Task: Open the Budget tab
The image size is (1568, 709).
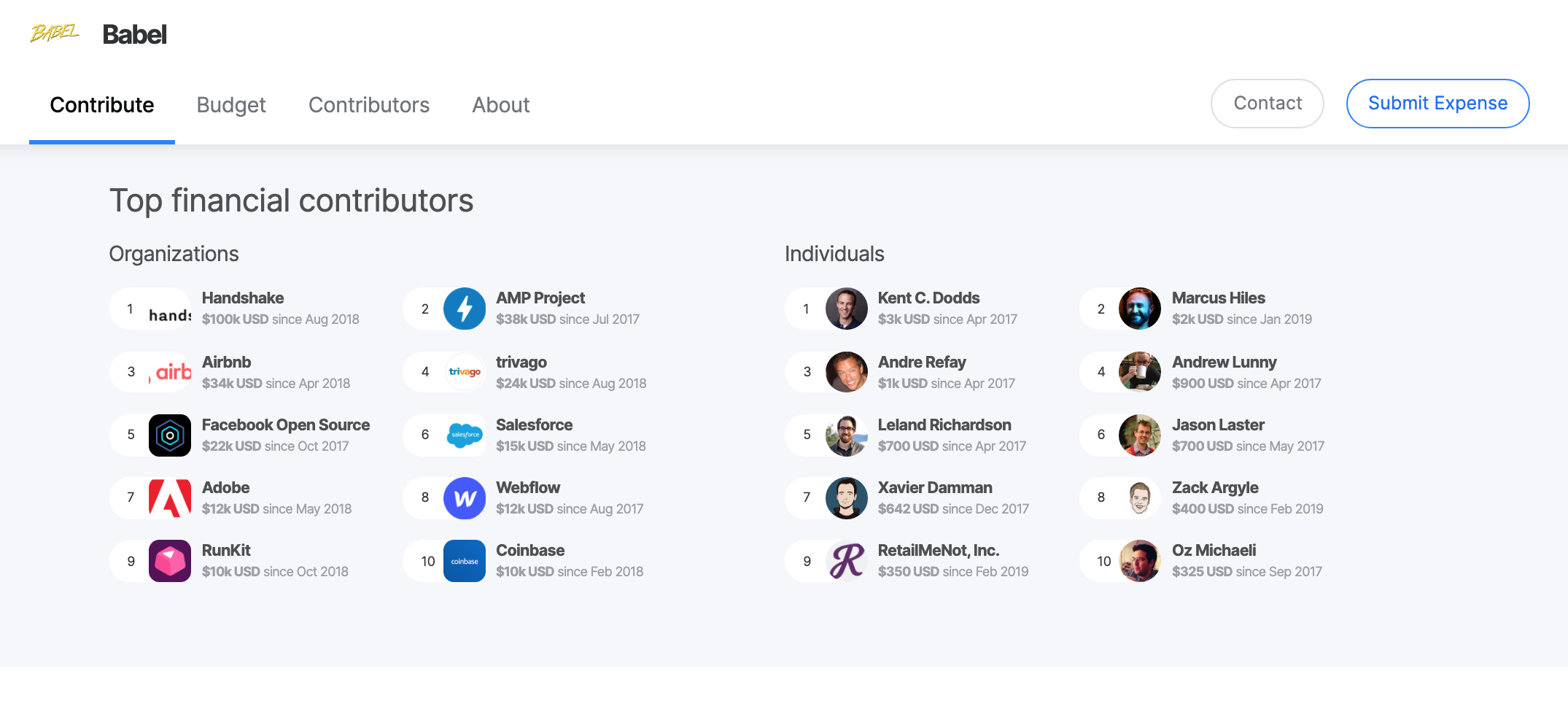Action: [231, 105]
